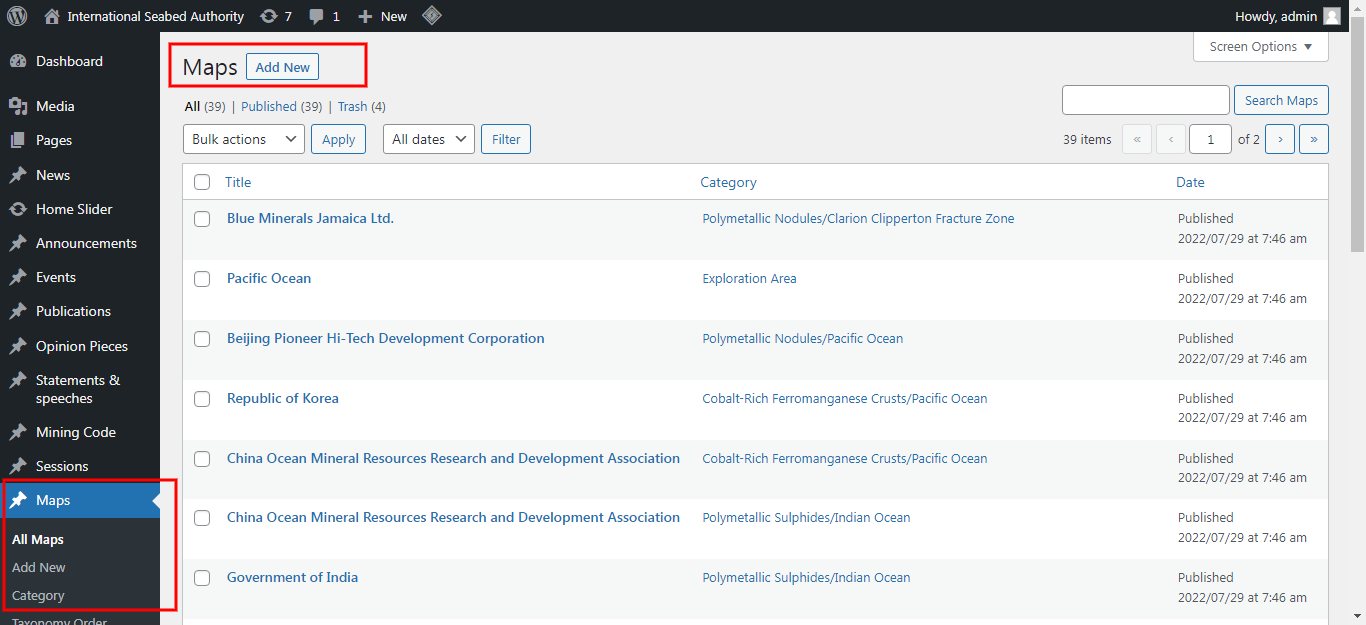Click the Apply button

pyautogui.click(x=339, y=139)
